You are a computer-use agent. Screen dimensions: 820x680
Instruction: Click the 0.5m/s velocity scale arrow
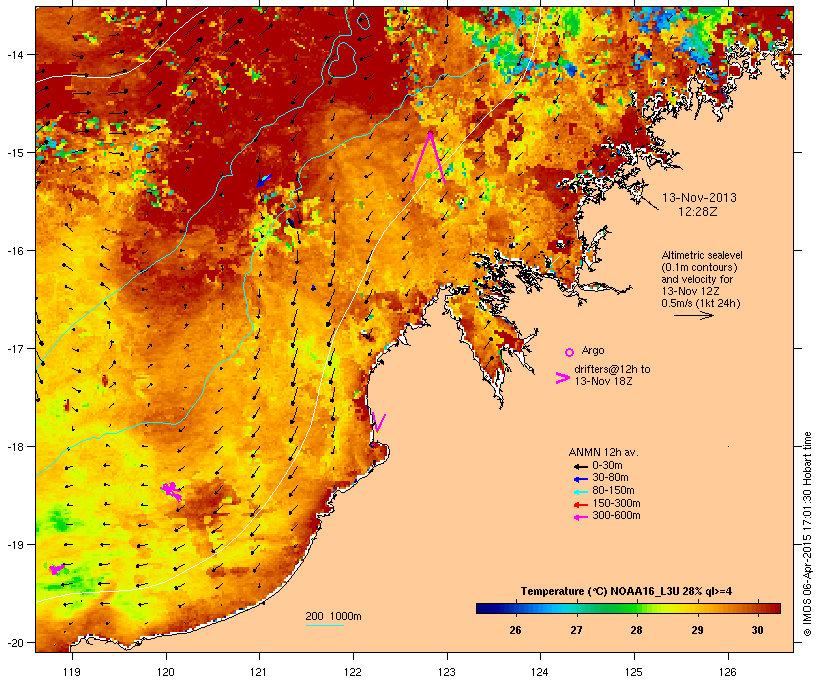(x=693, y=315)
